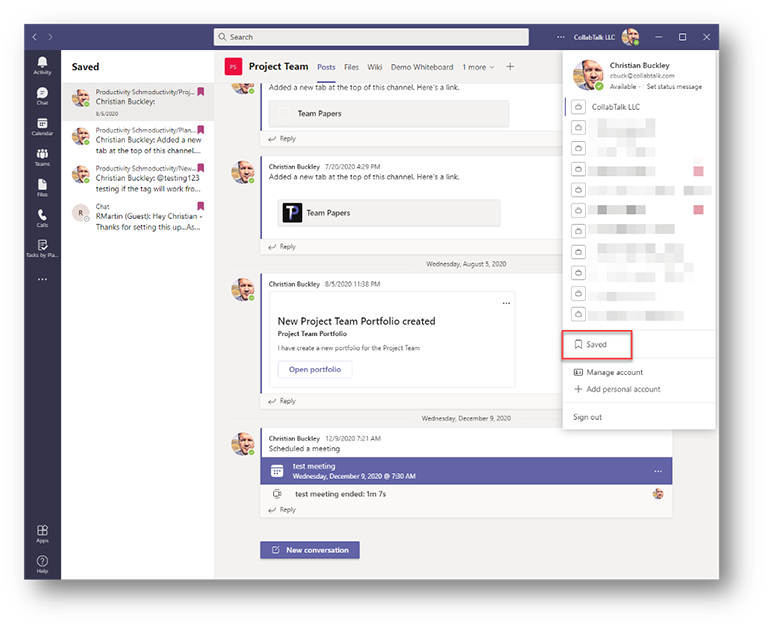This screenshot has width=768, height=628.
Task: Go forward with the right arrow
Action: click(x=50, y=37)
